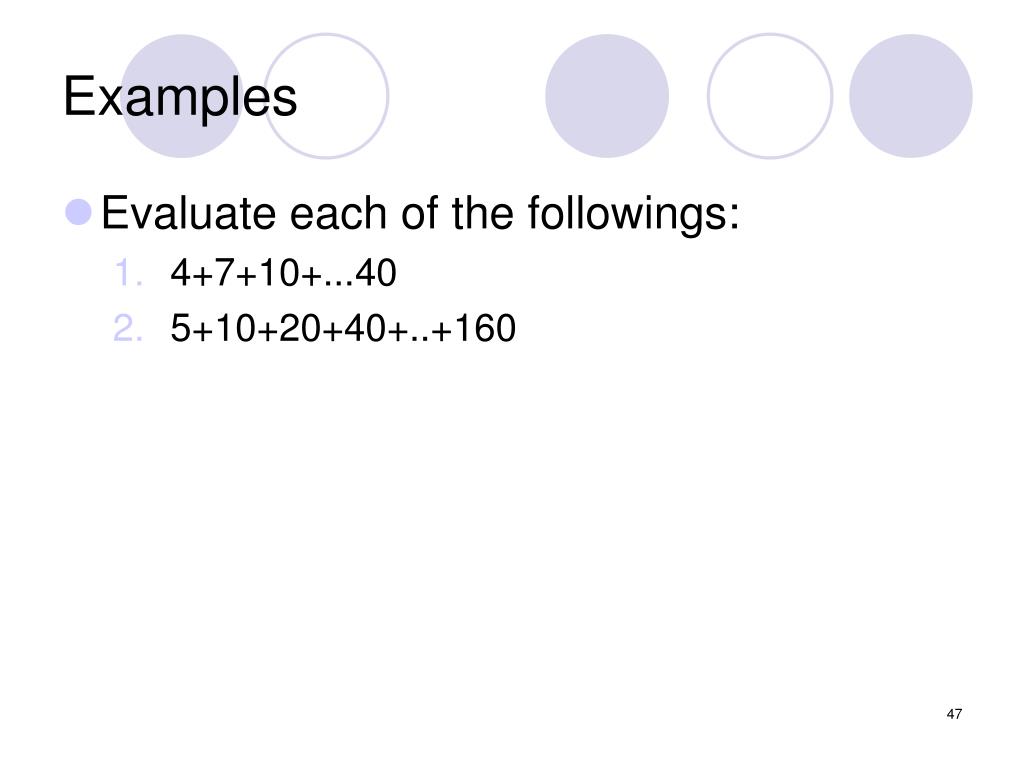
Task: Click the outlined circle next to the title
Action: pyautogui.click(x=327, y=96)
